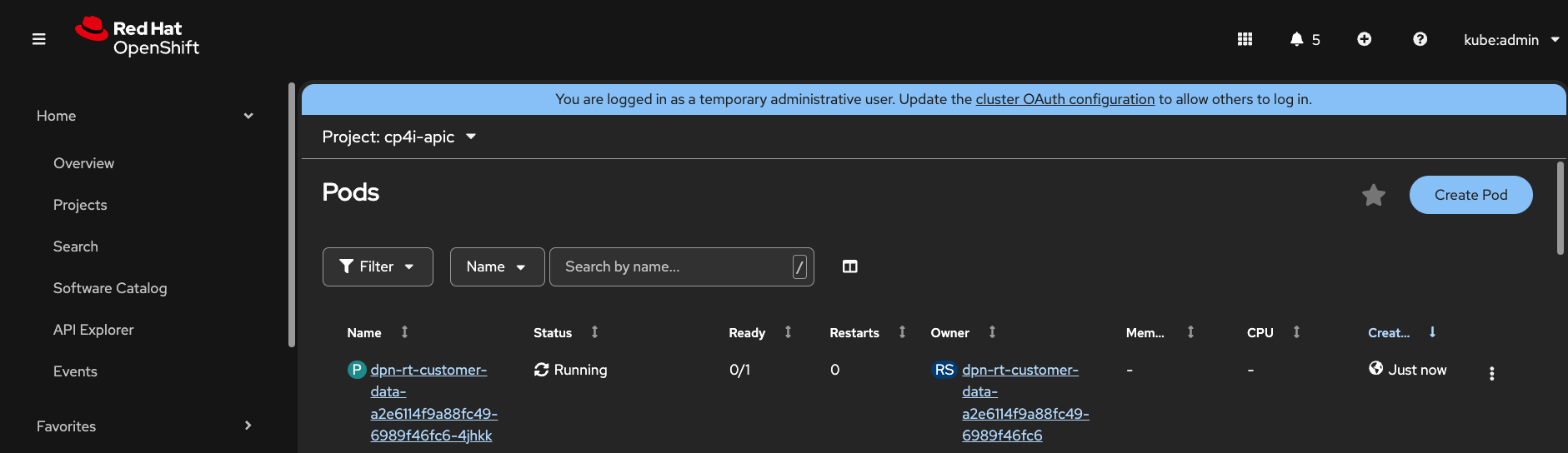Open the Project cp4i-apic selector

pos(398,137)
